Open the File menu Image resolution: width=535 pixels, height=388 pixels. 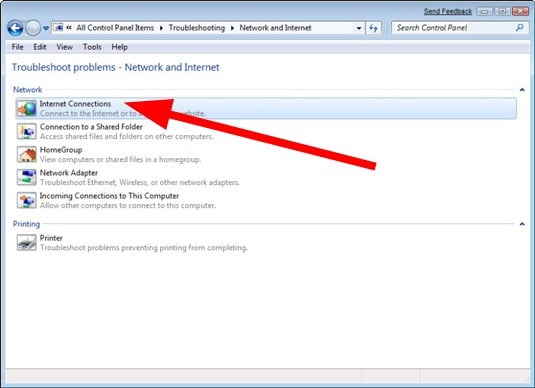pyautogui.click(x=17, y=47)
